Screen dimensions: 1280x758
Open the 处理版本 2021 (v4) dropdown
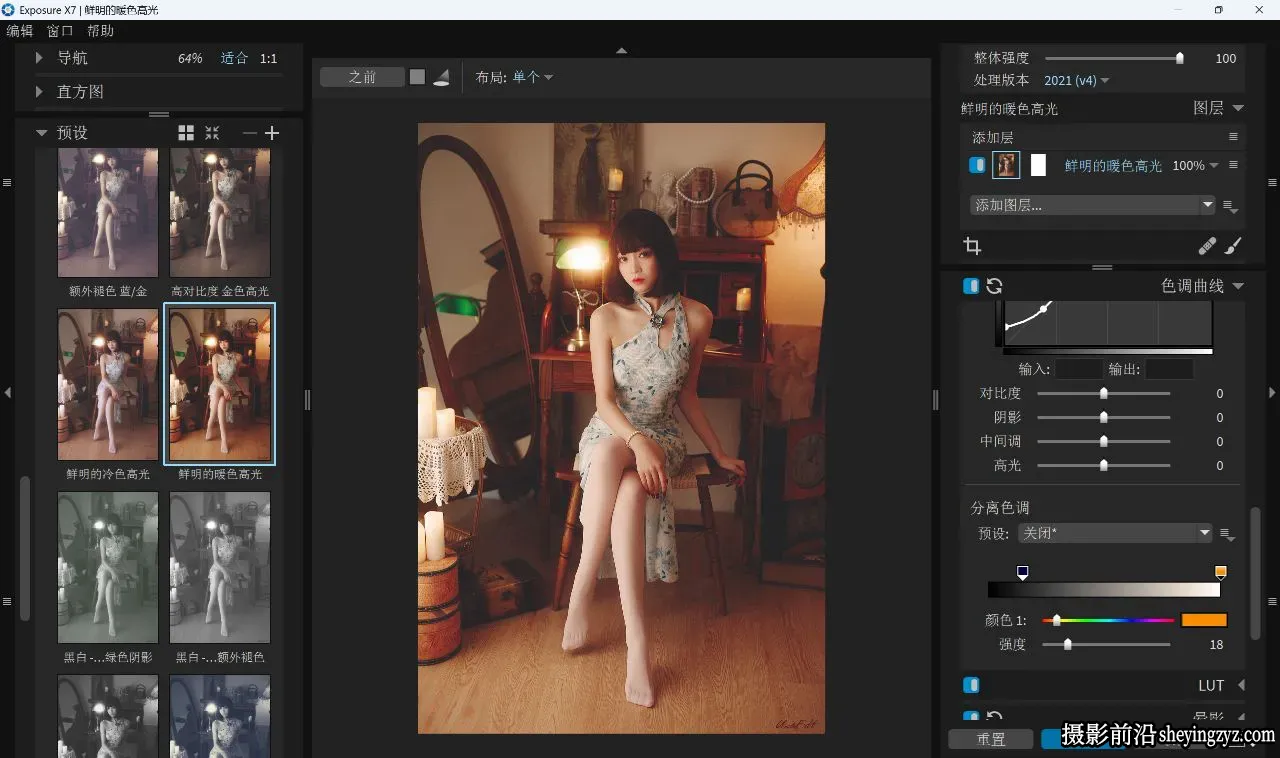pos(1077,80)
